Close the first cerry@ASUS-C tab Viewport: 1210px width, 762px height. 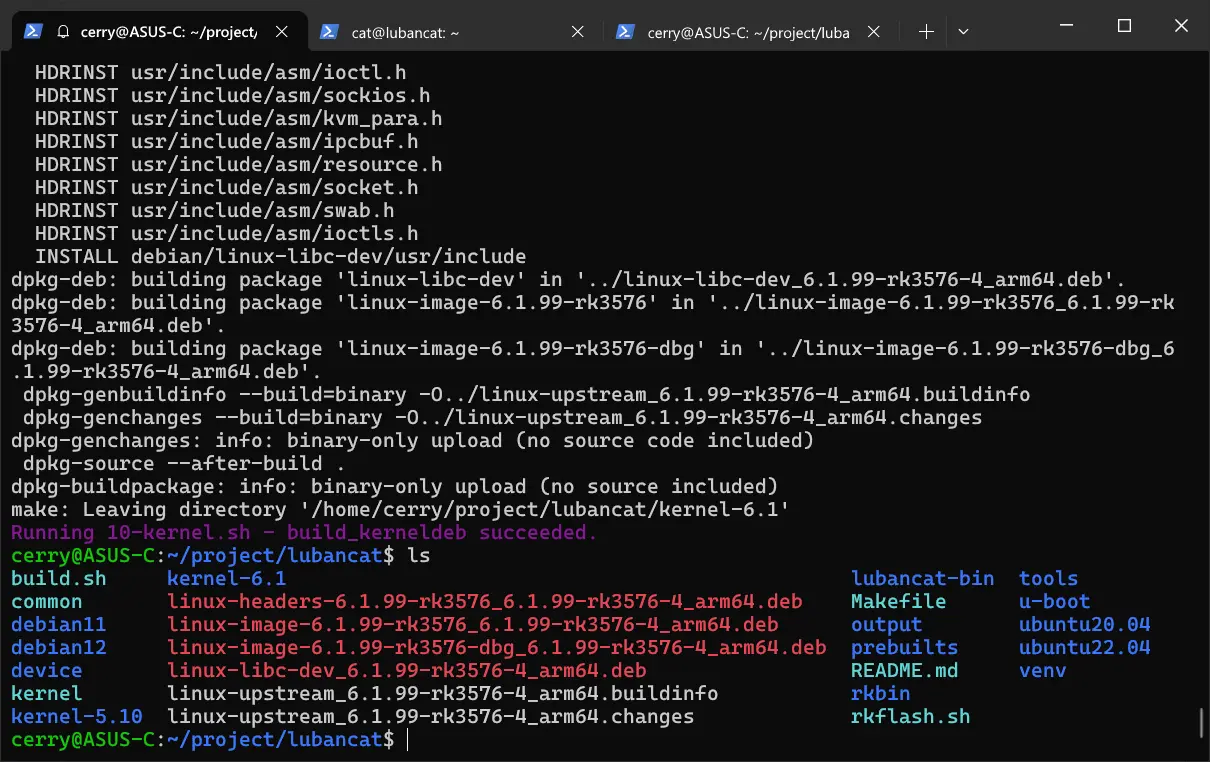(x=281, y=32)
